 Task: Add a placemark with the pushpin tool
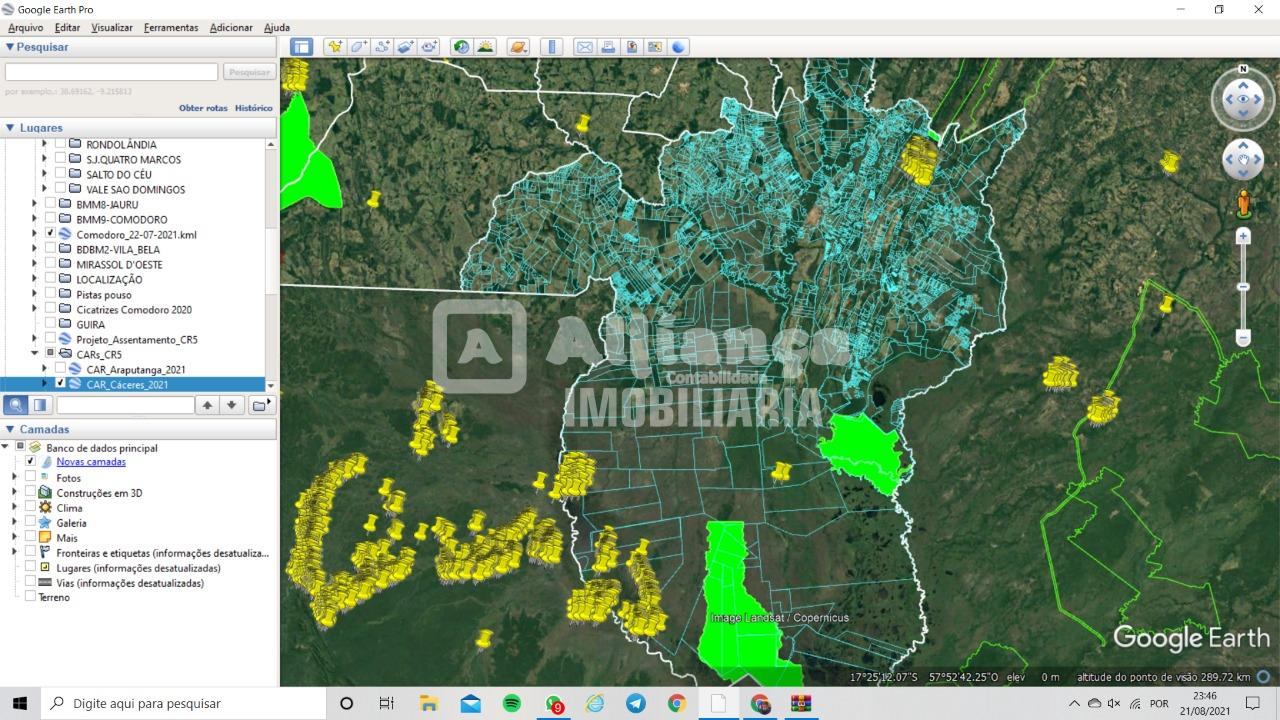coord(335,46)
